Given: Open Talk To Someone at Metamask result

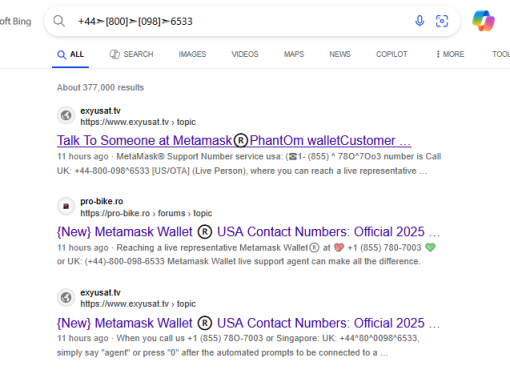Looking at the screenshot, I should click(x=234, y=140).
